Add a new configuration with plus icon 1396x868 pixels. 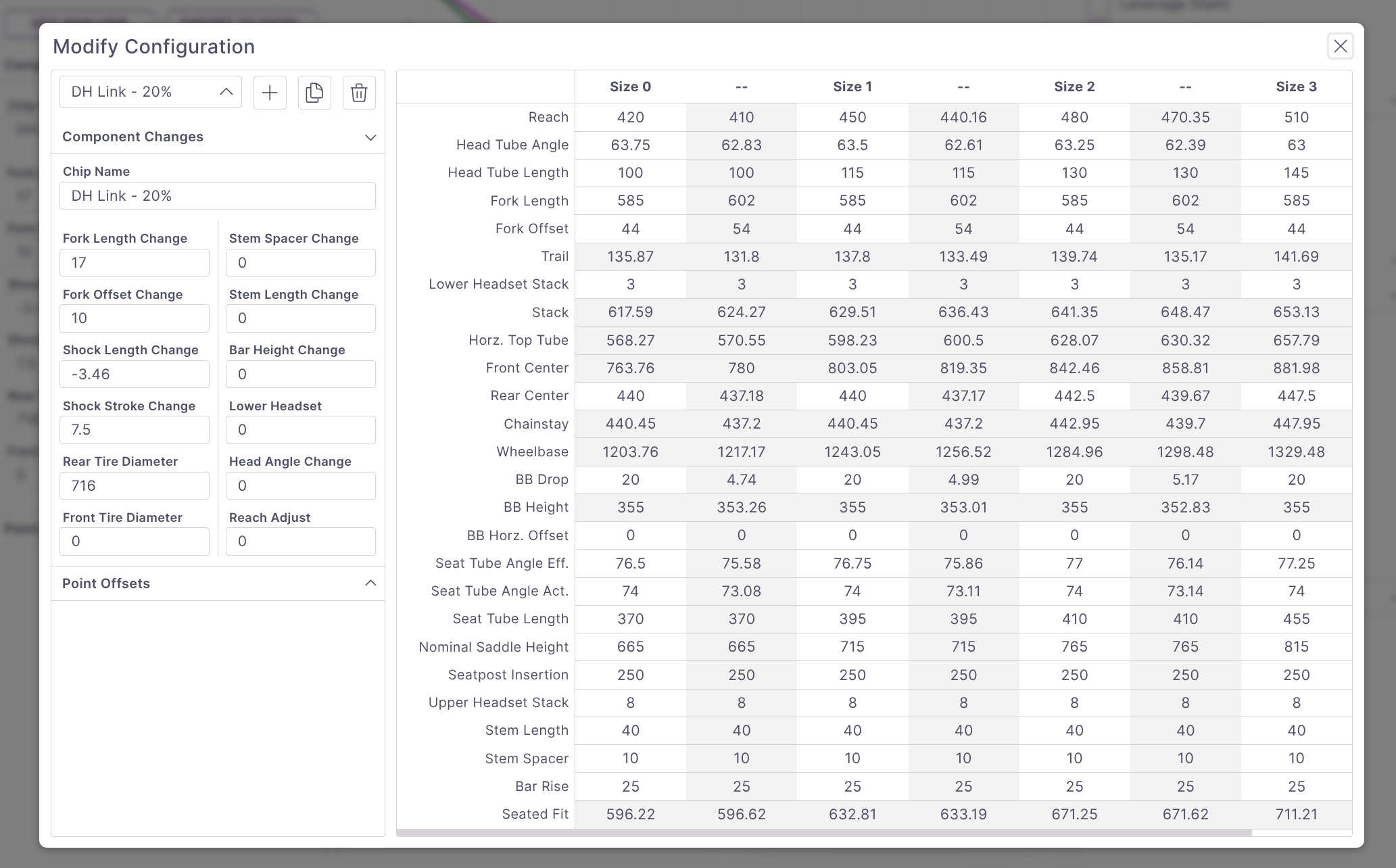tap(270, 93)
